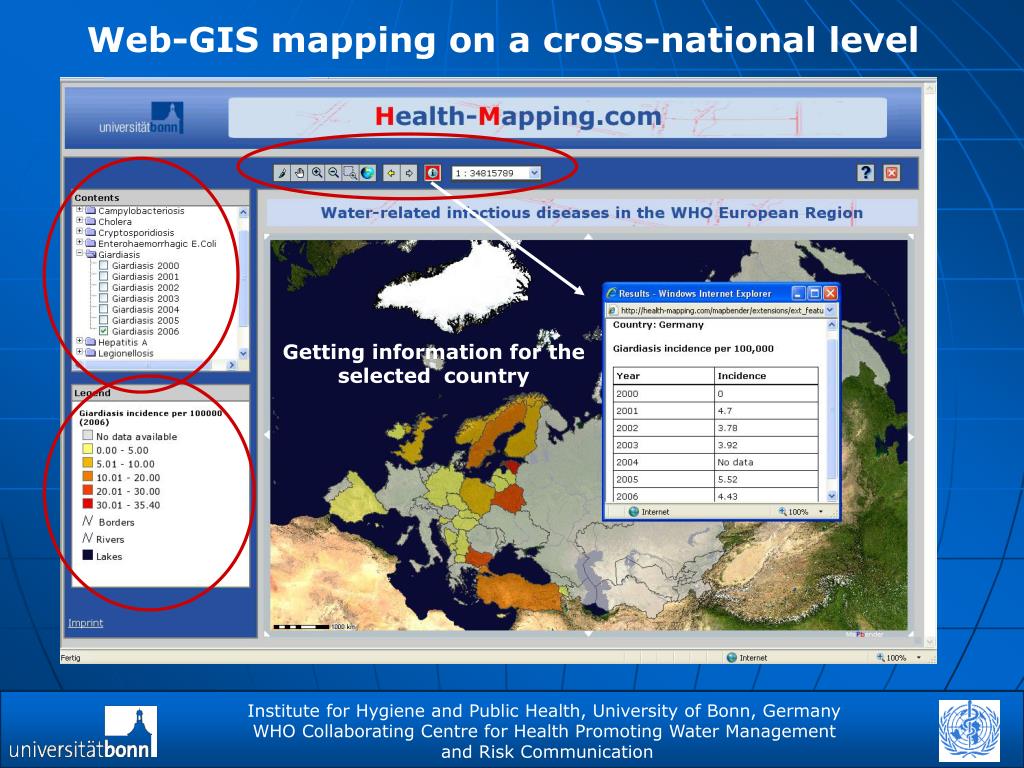Screen dimensions: 1024x768
Task: Click Internet Explorer icon in Results title bar
Action: tap(612, 293)
